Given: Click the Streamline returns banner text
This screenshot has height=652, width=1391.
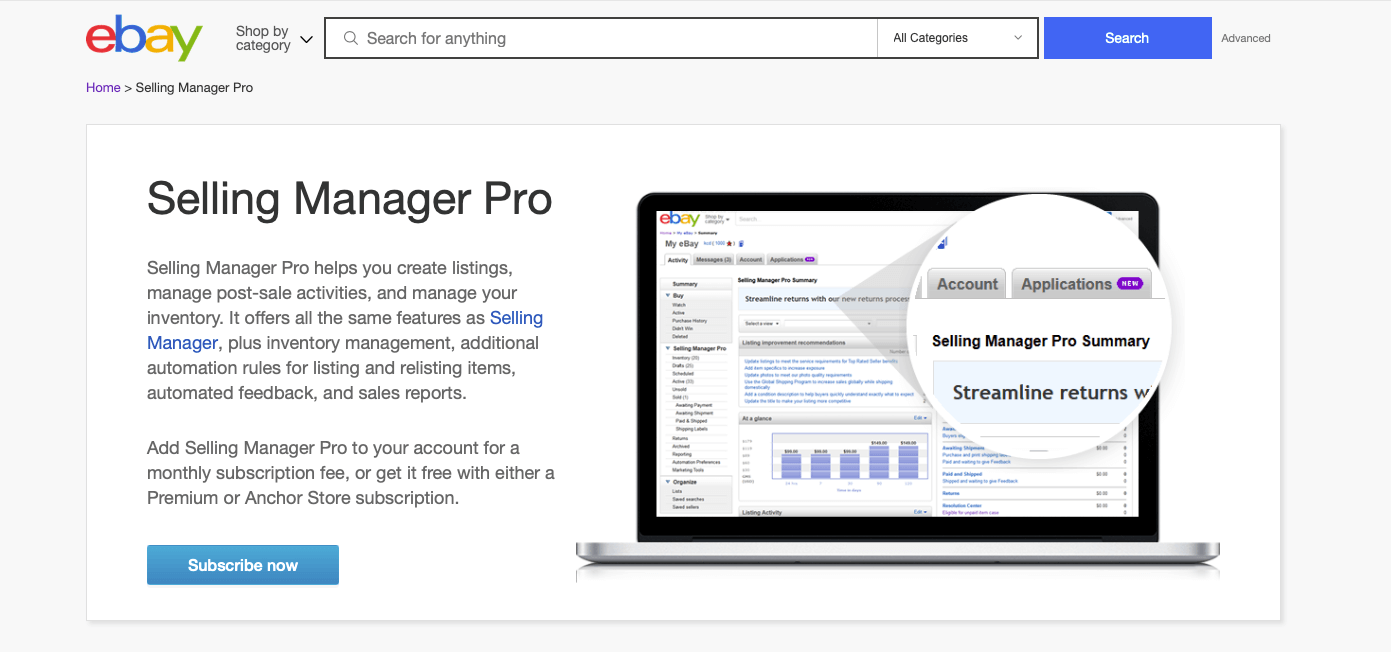Looking at the screenshot, I should 1052,392.
